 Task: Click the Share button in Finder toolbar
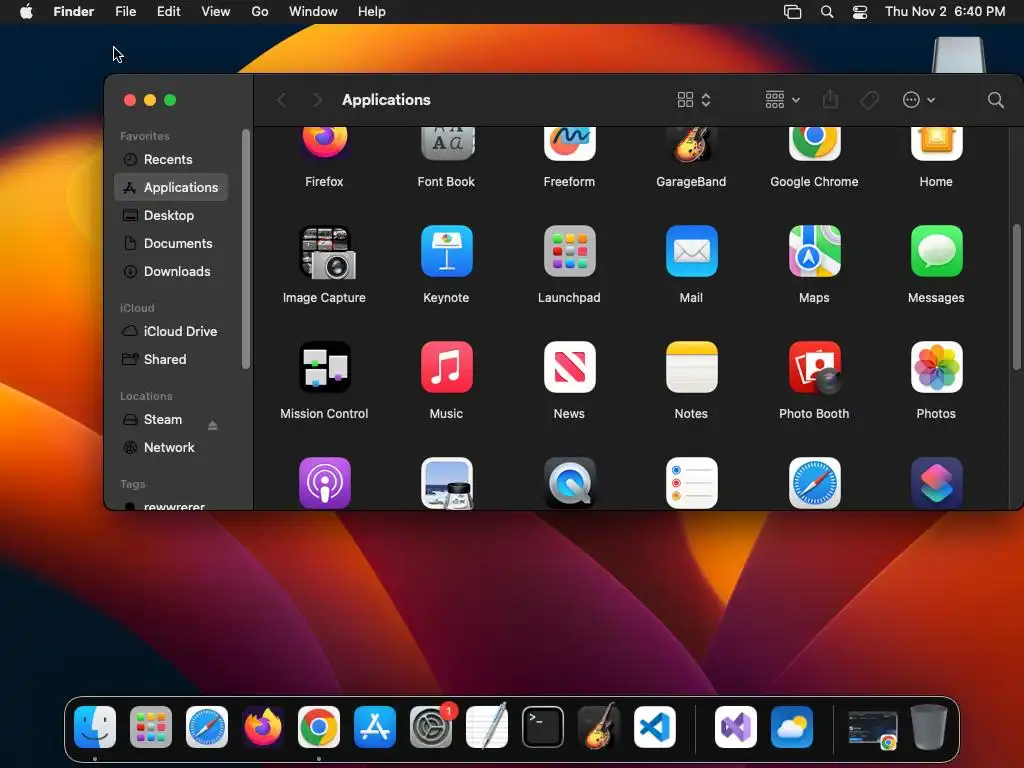pos(830,99)
